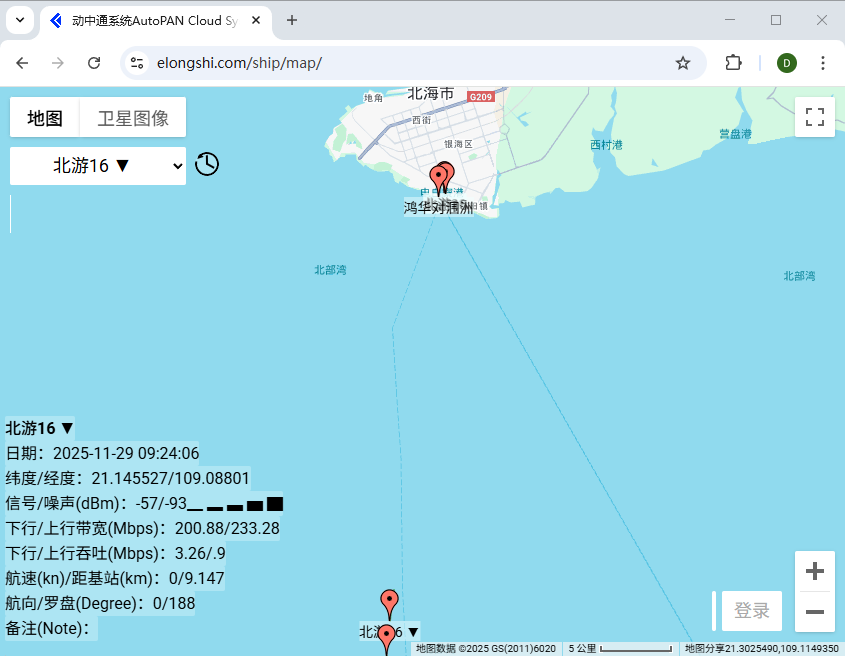Open the 北游16 vessel selector dropdown
Image resolution: width=845 pixels, height=656 pixels.
tap(97, 163)
